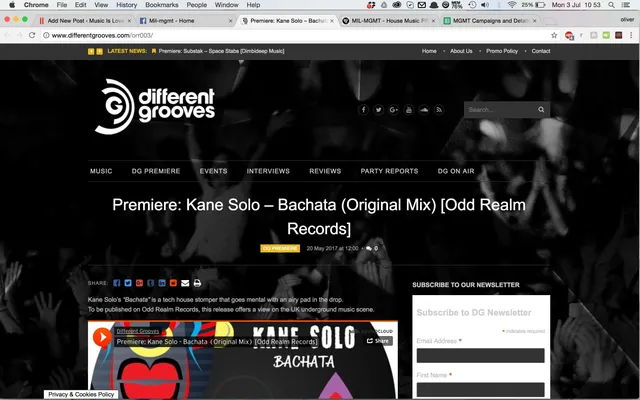Go to DG ON AIR section
The image size is (640, 400).
click(456, 171)
